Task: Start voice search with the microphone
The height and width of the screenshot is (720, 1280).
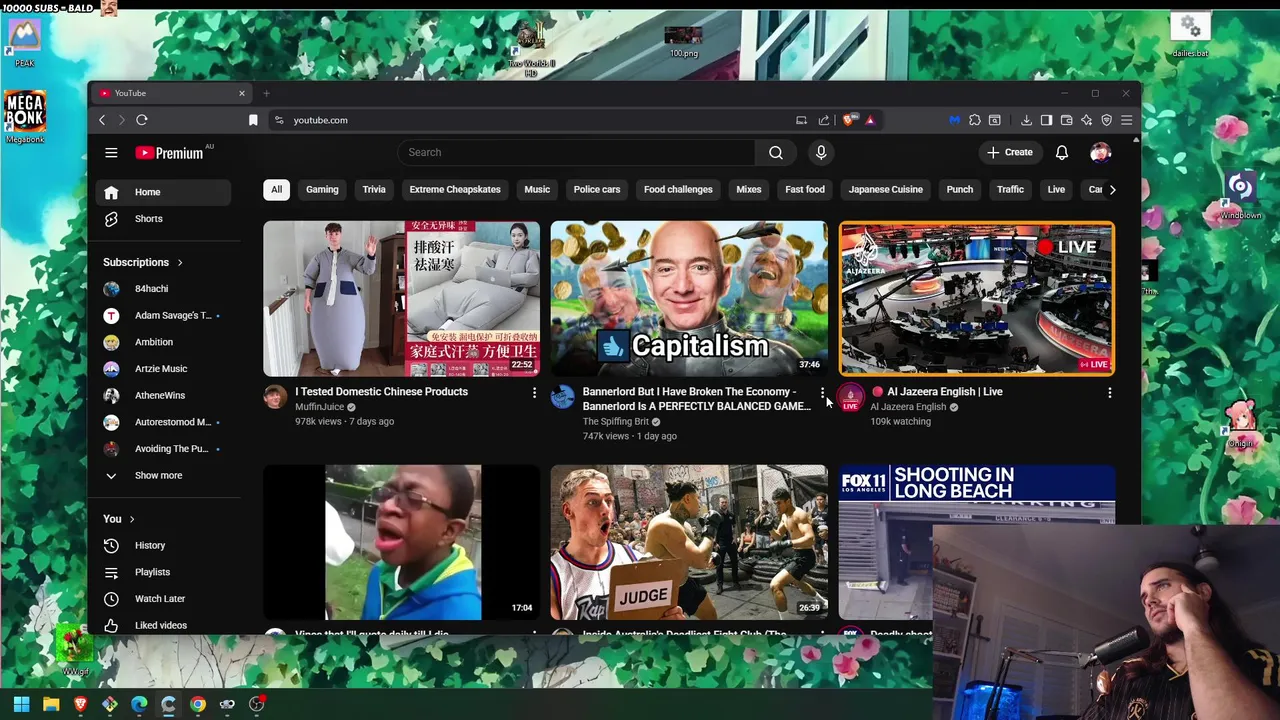Action: (x=821, y=152)
